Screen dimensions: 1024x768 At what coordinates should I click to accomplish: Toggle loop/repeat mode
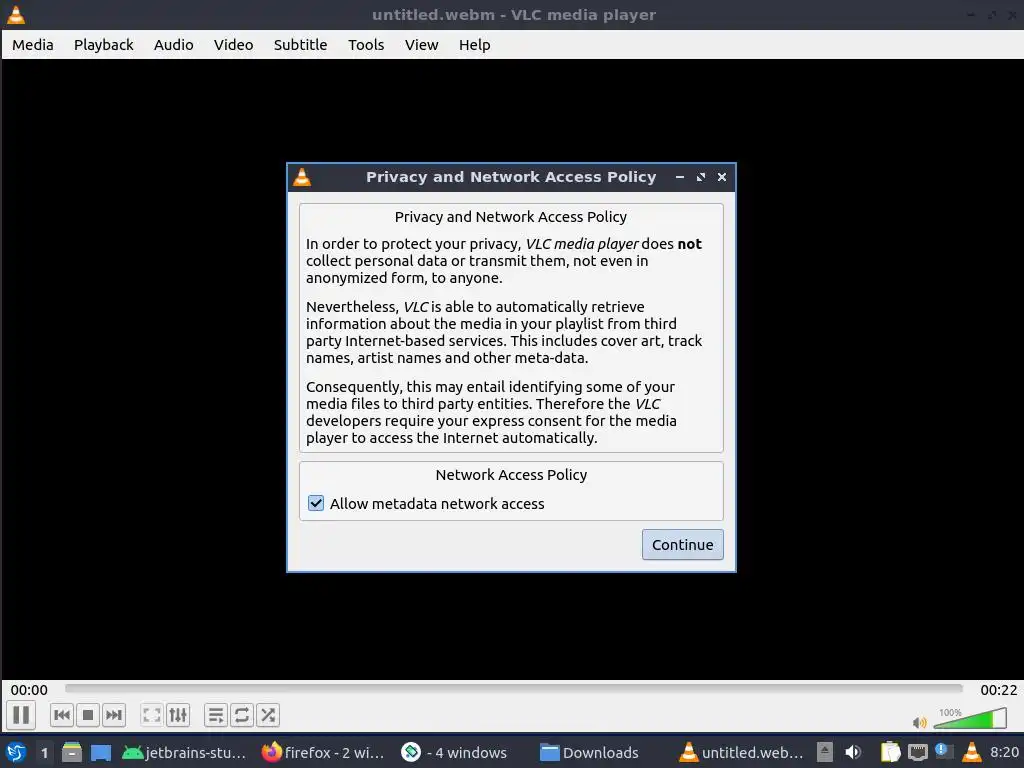[242, 715]
